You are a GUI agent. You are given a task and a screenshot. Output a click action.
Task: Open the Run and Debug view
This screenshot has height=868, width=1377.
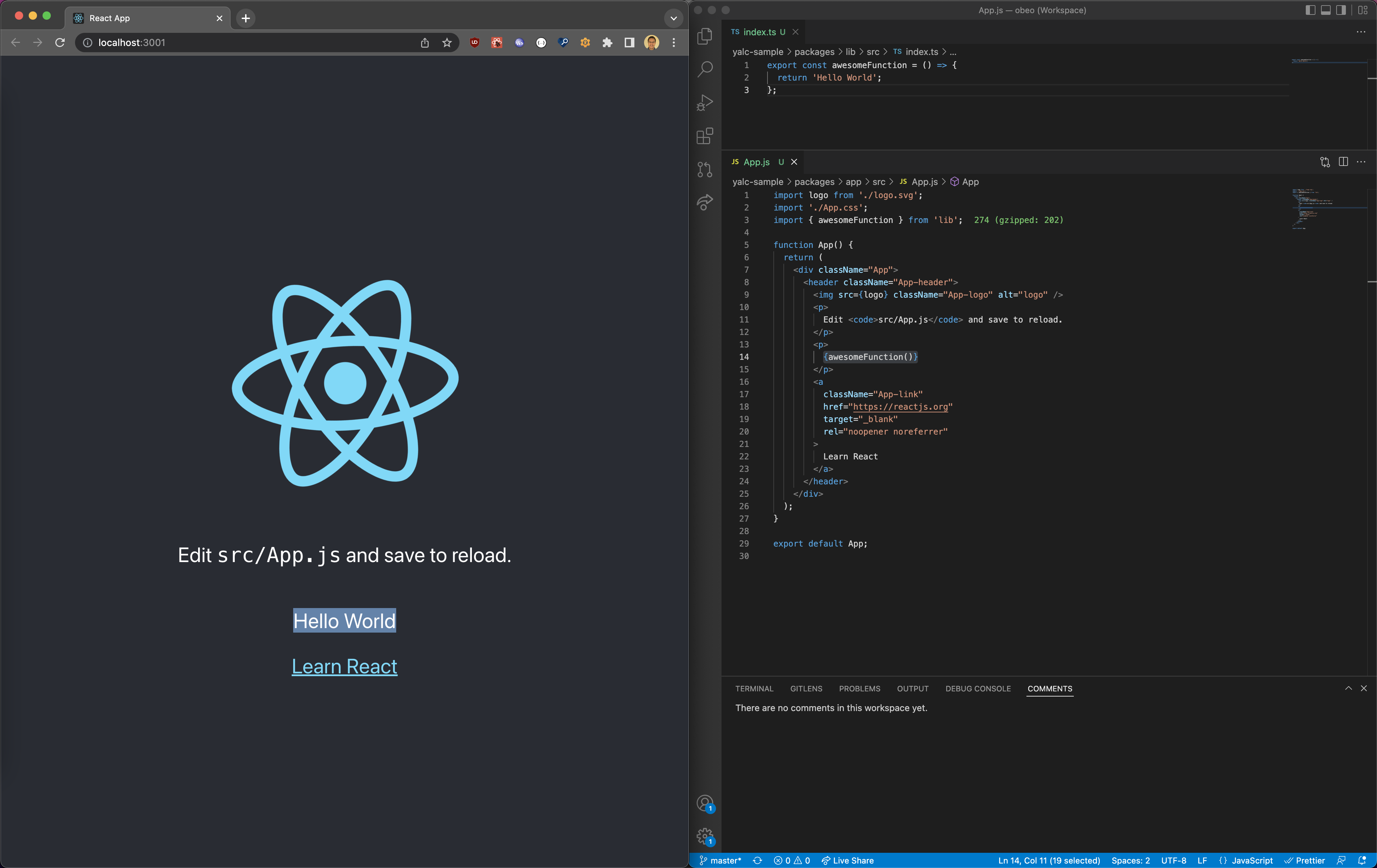705,103
